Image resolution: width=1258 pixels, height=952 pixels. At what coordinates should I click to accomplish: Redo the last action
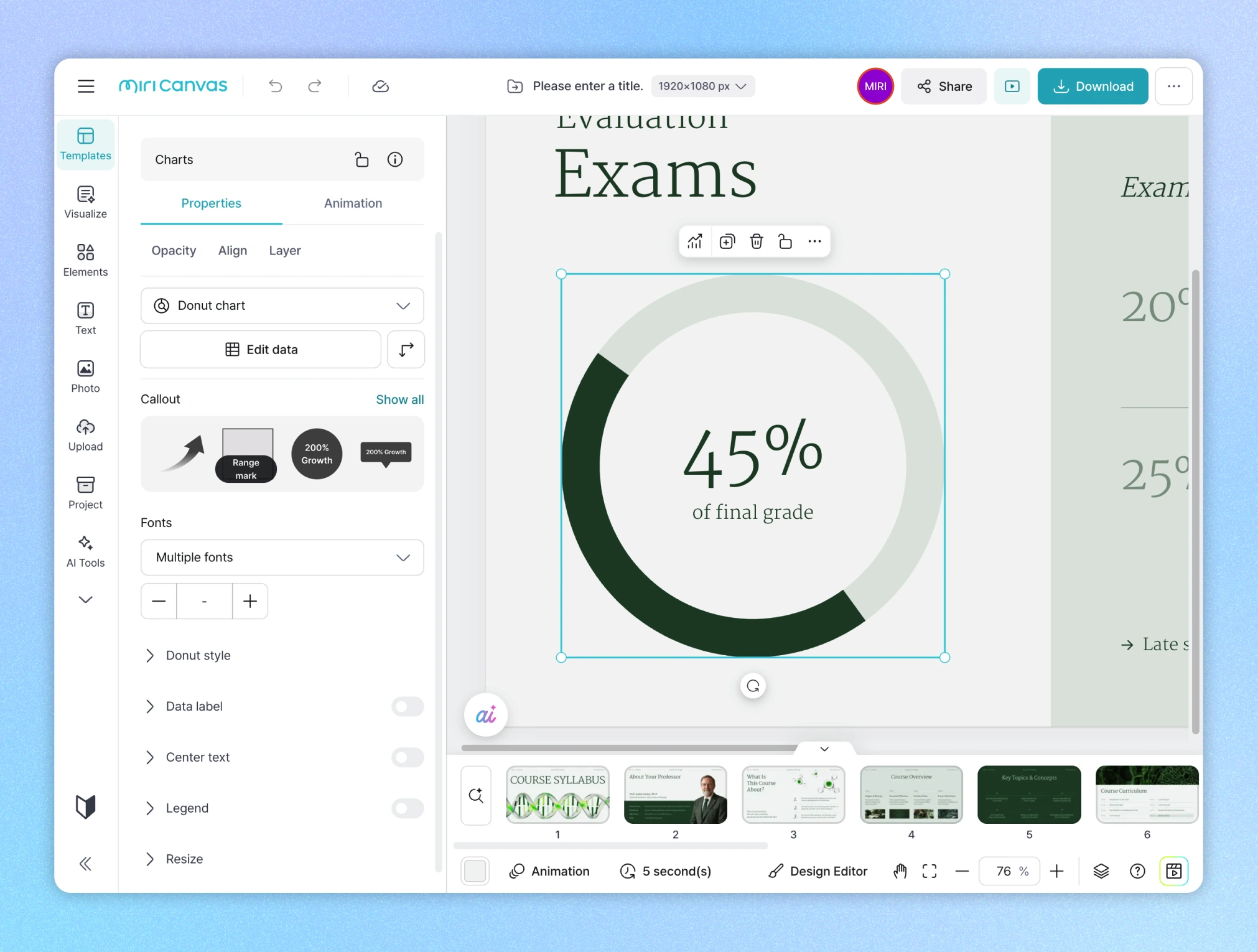[315, 86]
